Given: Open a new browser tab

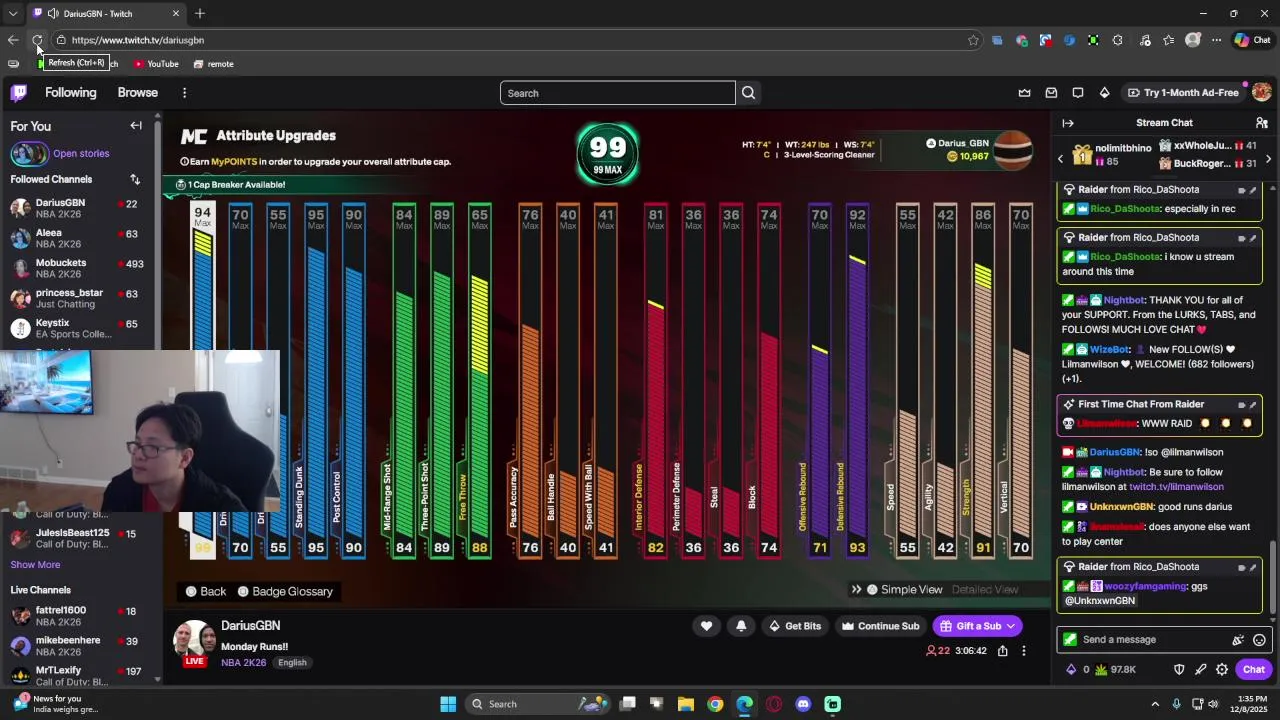Looking at the screenshot, I should pyautogui.click(x=200, y=14).
